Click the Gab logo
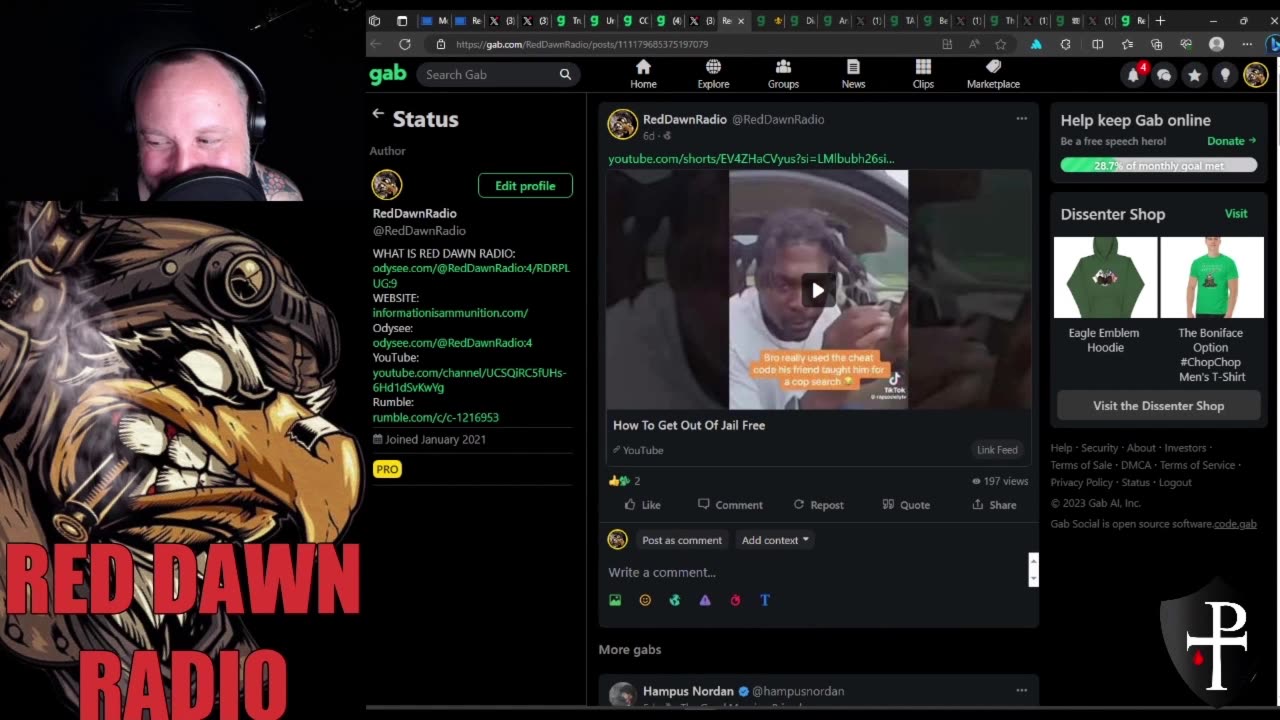 388,74
